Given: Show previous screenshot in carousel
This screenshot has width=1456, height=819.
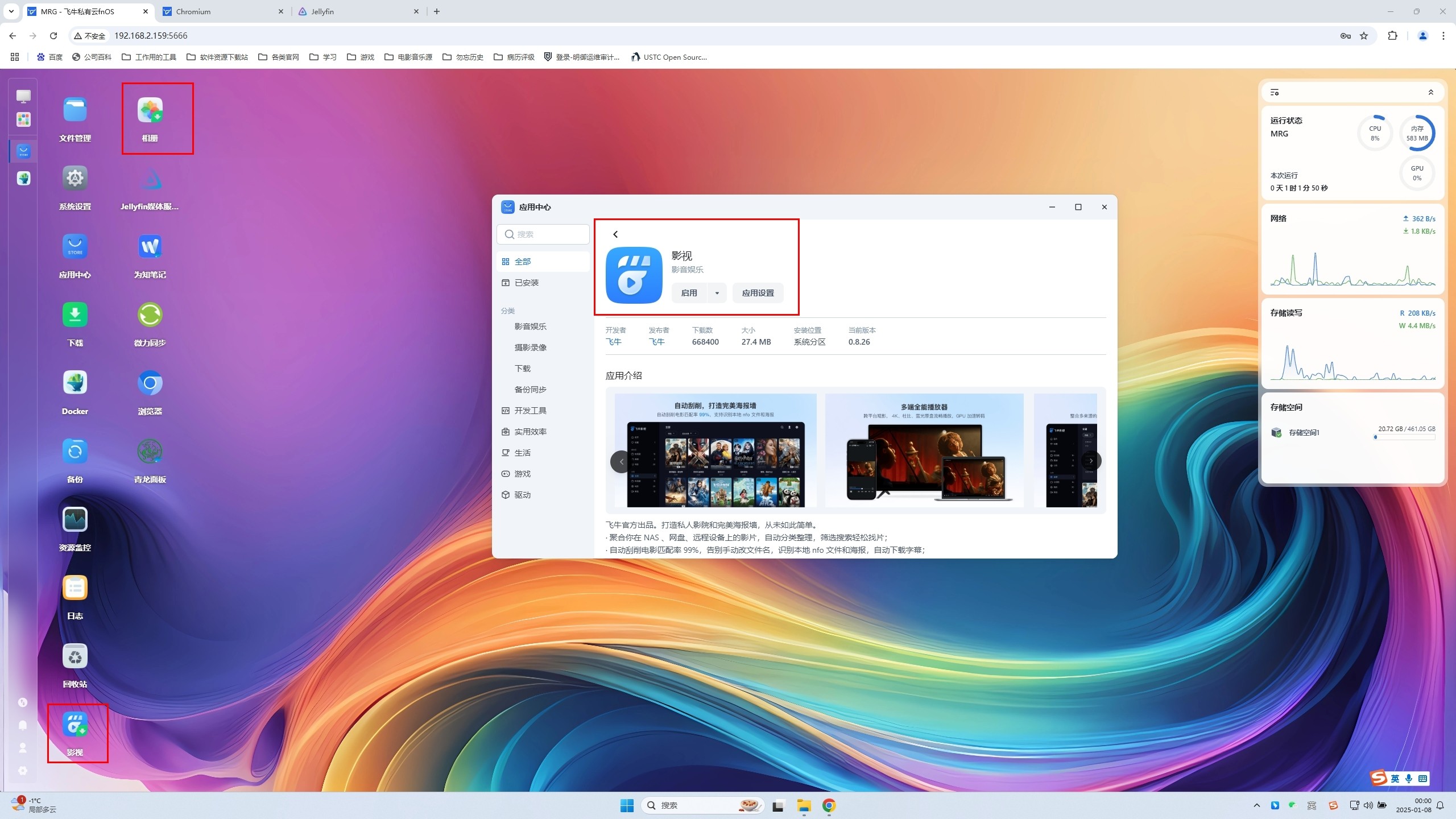Looking at the screenshot, I should coord(621,461).
